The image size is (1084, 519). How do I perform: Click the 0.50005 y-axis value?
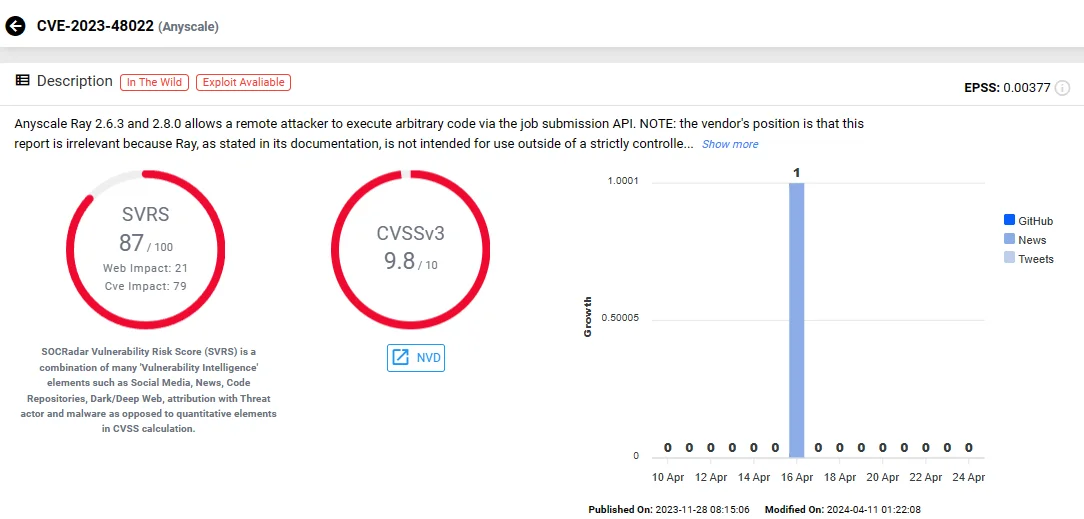point(620,318)
